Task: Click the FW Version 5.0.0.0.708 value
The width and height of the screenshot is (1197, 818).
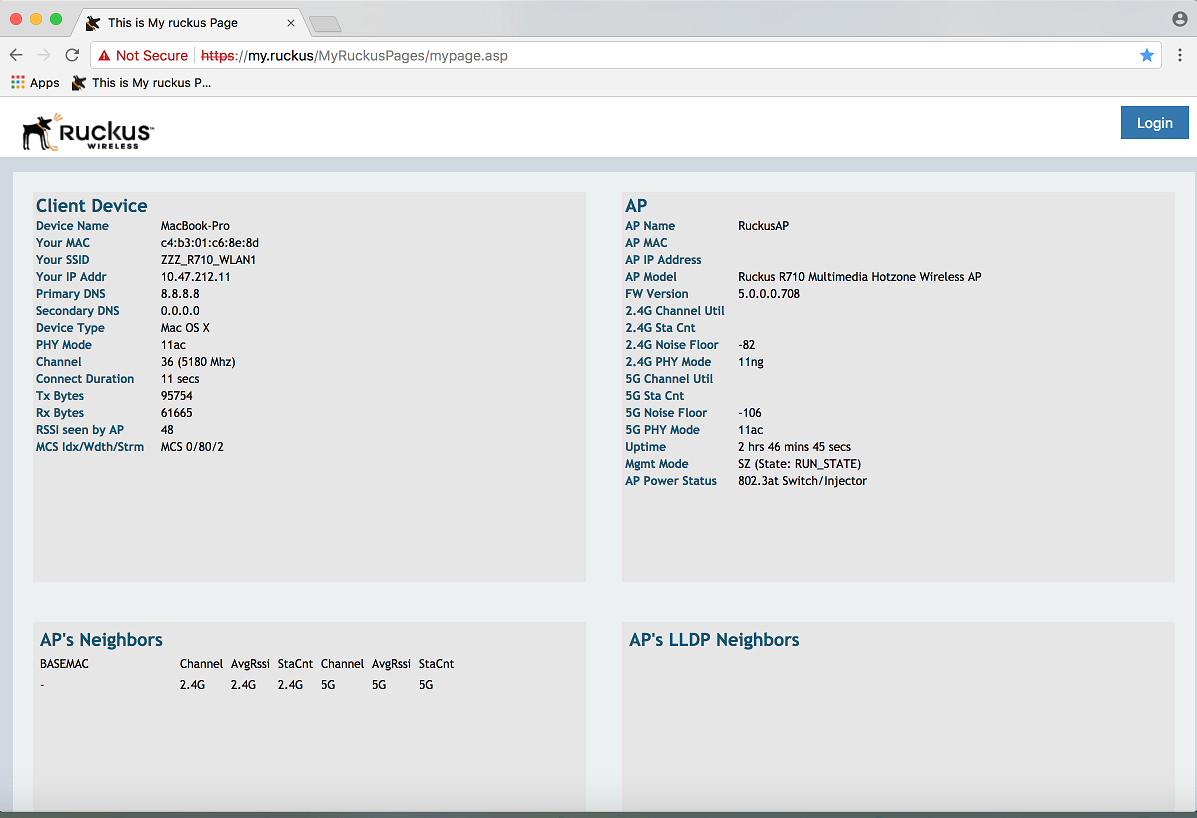Action: (769, 294)
